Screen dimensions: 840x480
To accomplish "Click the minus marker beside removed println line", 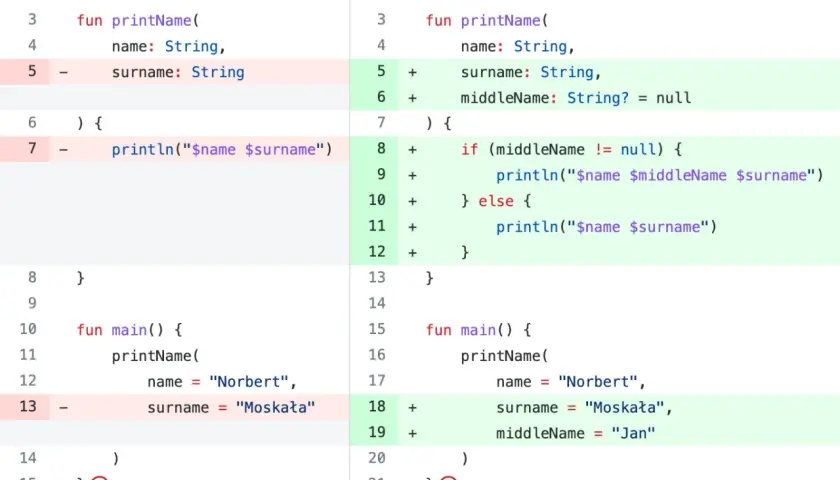I will pos(63,149).
